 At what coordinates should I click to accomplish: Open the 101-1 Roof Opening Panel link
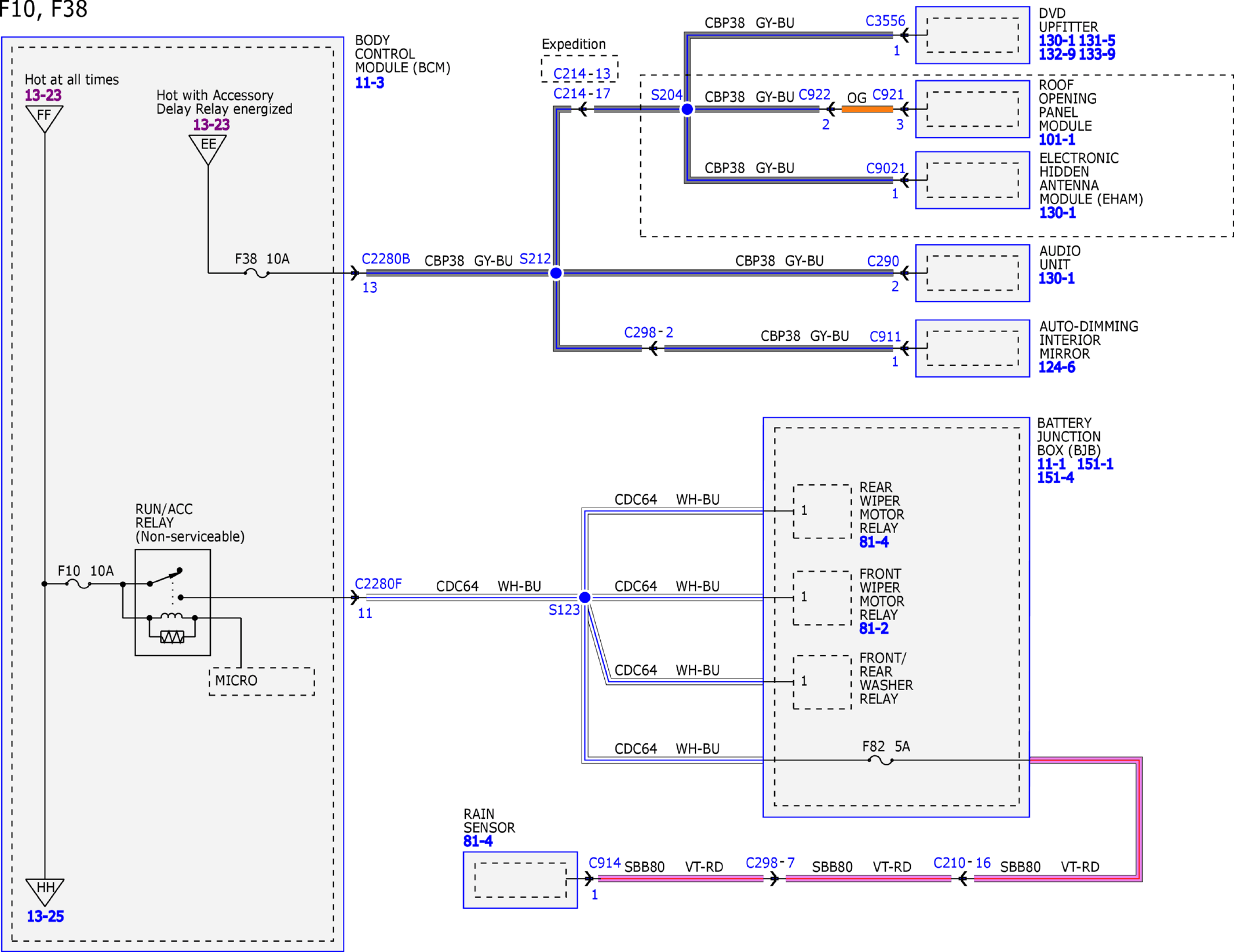coord(1057,140)
